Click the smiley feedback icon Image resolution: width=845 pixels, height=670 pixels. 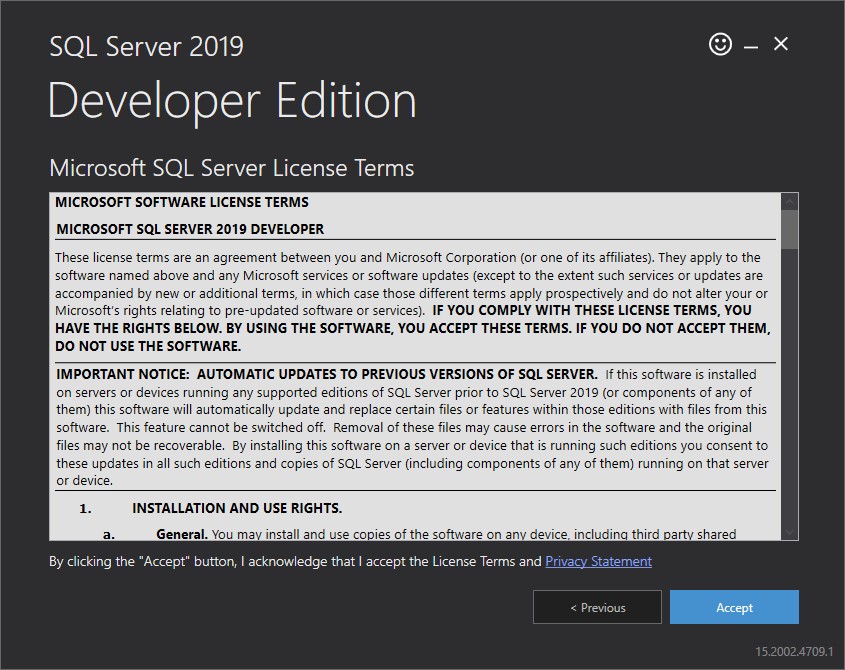tap(719, 44)
